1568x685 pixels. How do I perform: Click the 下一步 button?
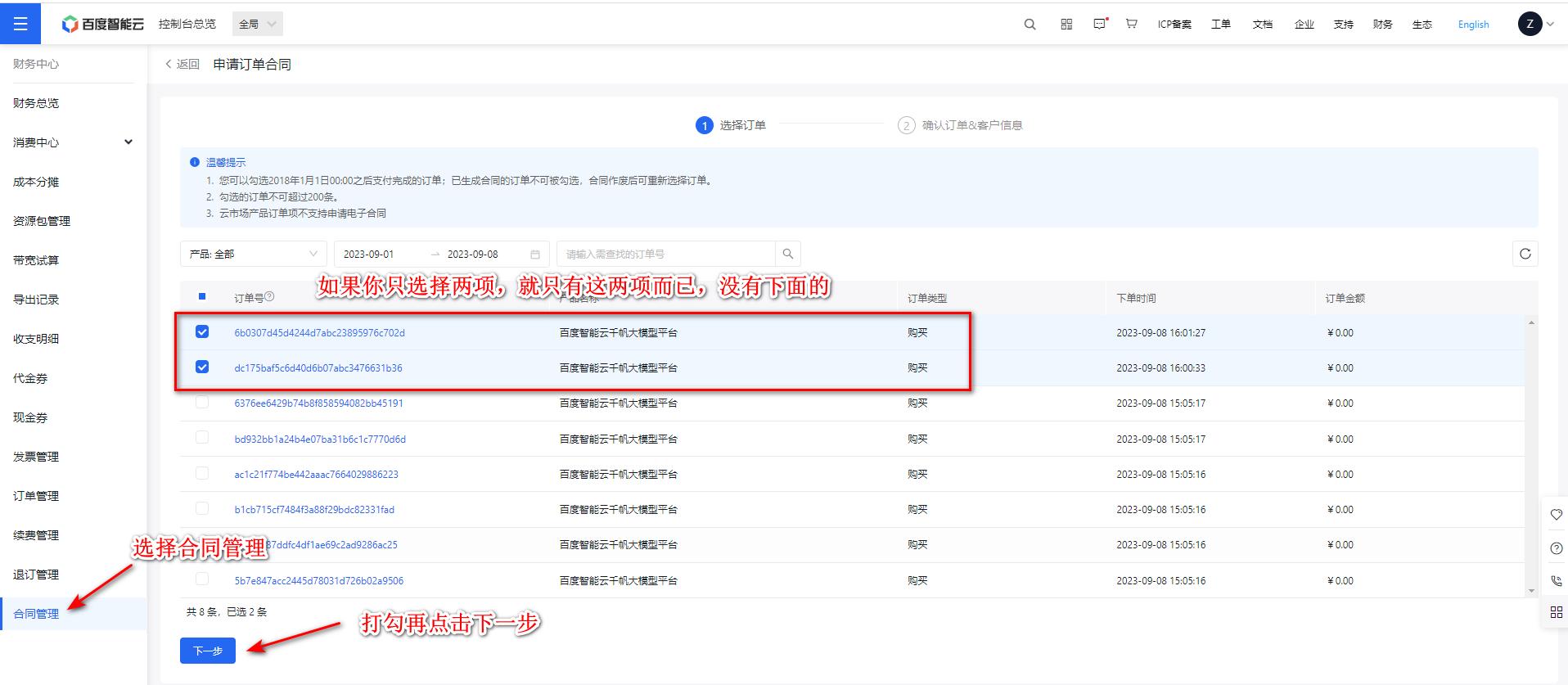pyautogui.click(x=208, y=651)
